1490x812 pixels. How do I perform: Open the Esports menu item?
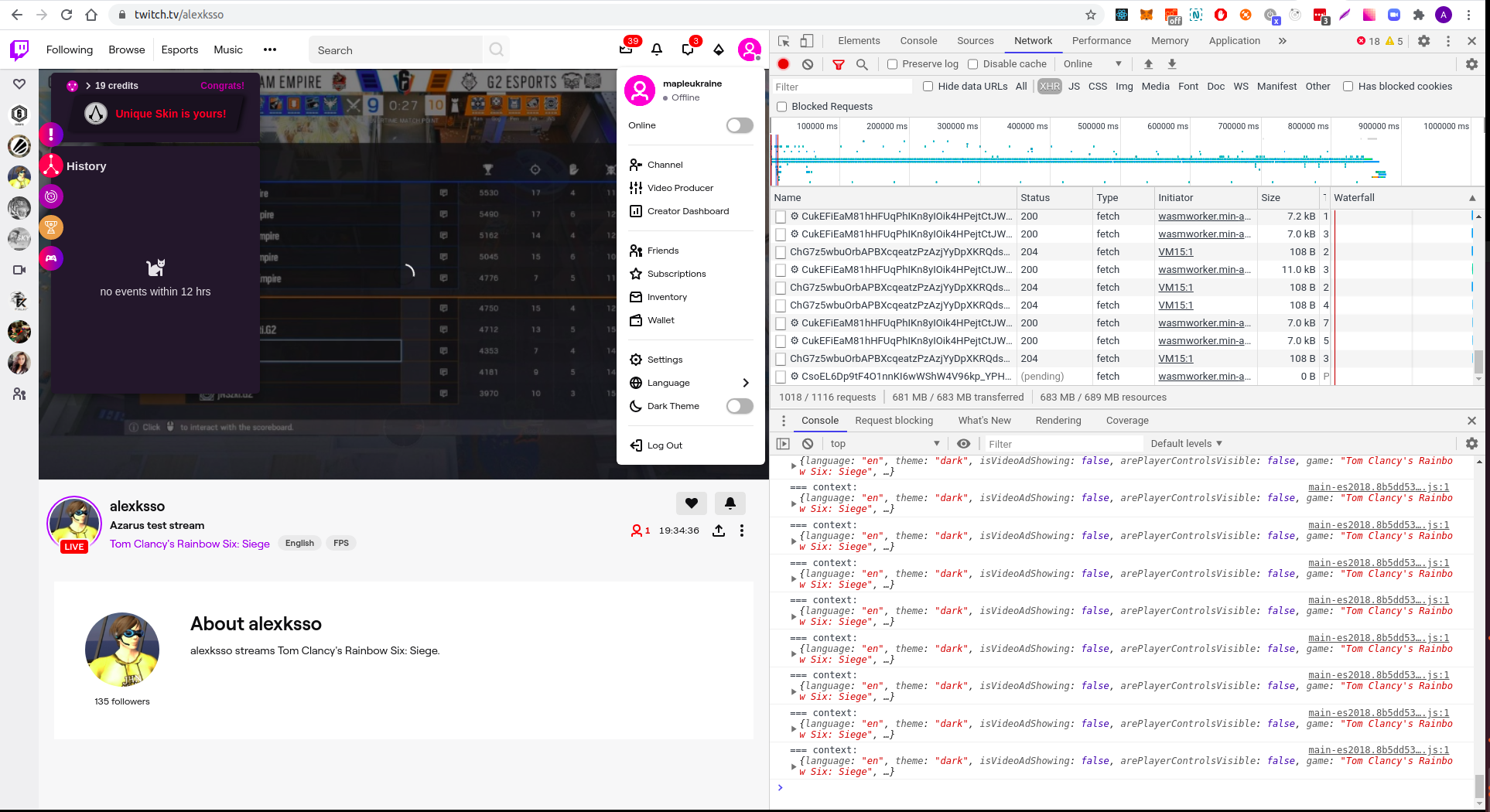click(179, 49)
